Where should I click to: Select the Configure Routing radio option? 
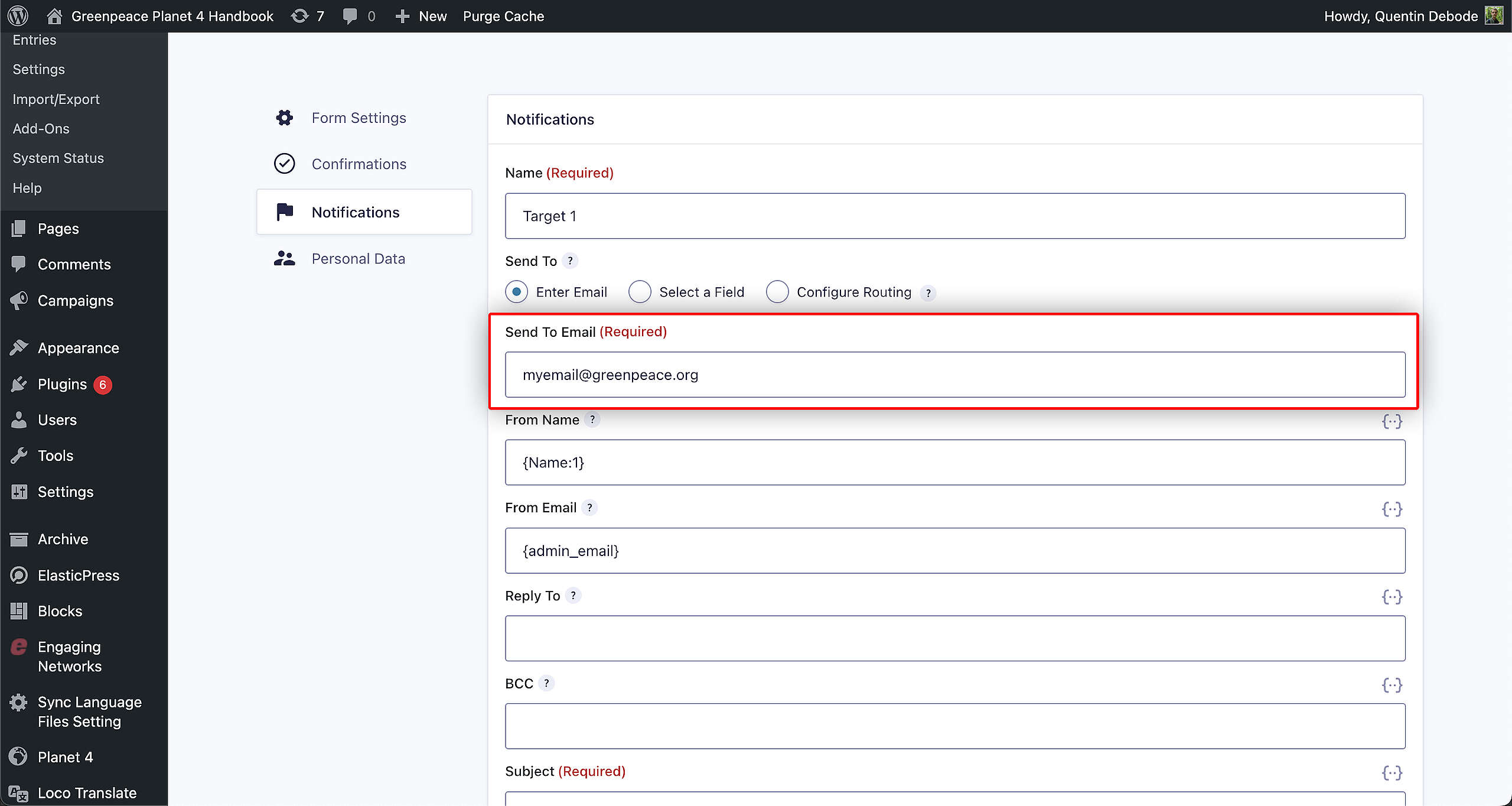point(777,291)
